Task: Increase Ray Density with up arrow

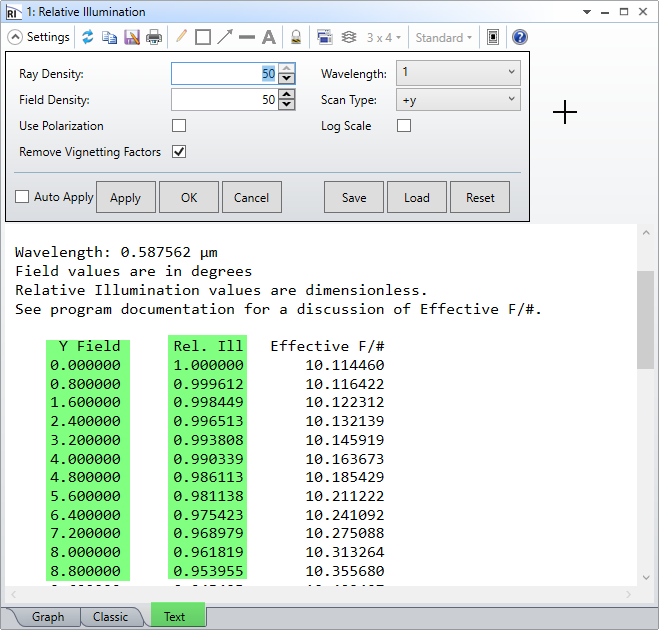Action: 287,68
